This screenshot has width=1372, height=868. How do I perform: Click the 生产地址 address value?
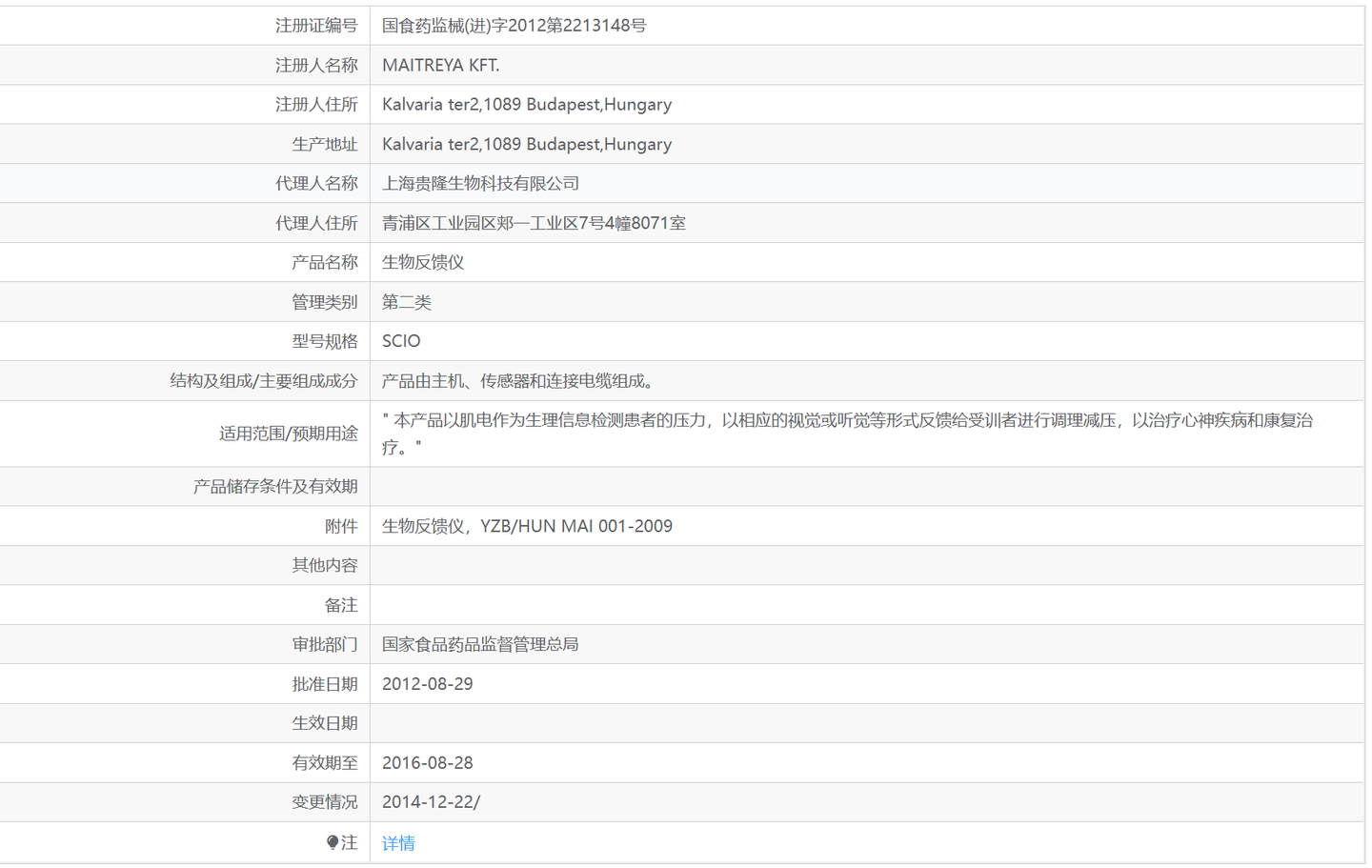click(527, 145)
